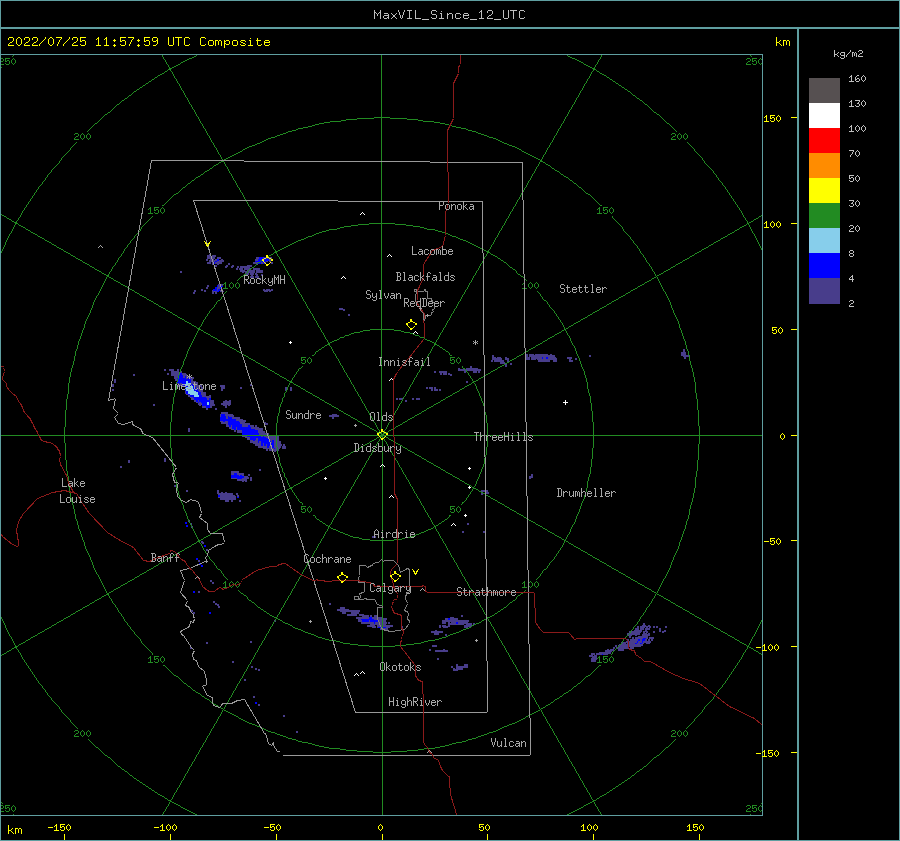900x841 pixels.
Task: Click the asterisk marker east of Innisfail
Action: 475,343
